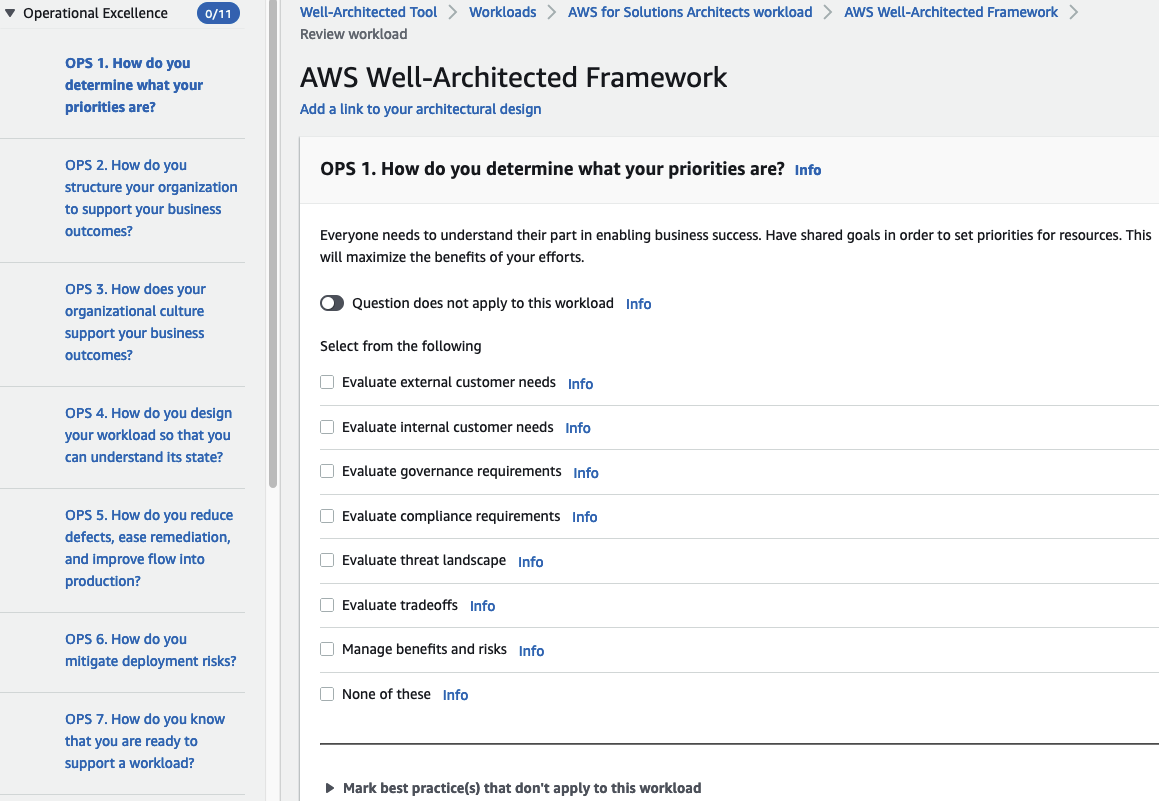Image resolution: width=1159 pixels, height=801 pixels.
Task: Open Info for Manage benefits and risks
Action: (x=531, y=651)
